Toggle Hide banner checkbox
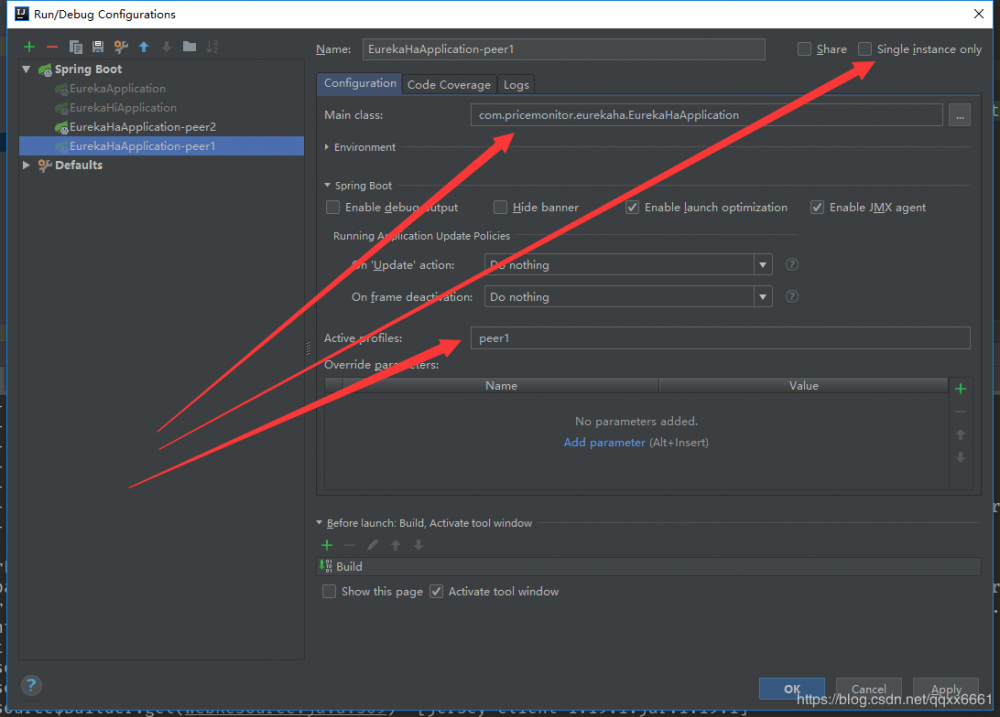 tap(501, 207)
